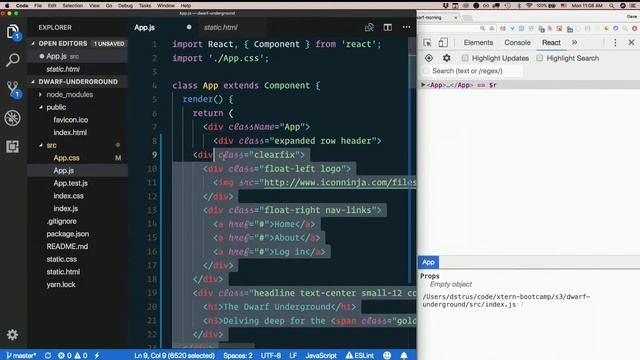Screen dimensions: 640x360
Task: Open the Manage gear in activity bar
Action: pos(12,335)
